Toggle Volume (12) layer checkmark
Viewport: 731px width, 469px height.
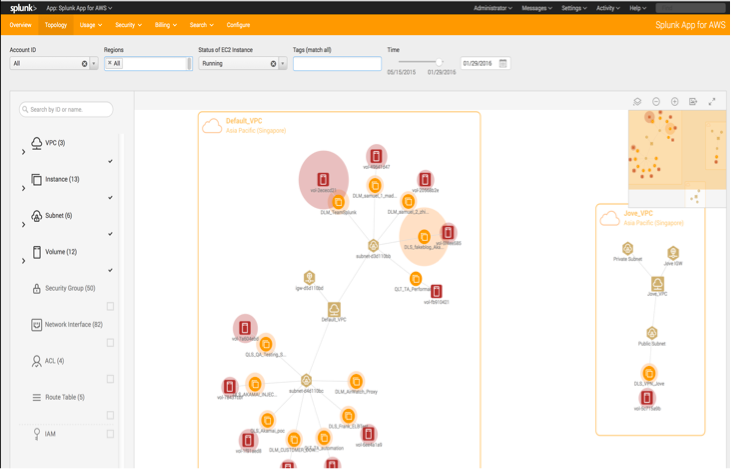point(110,270)
